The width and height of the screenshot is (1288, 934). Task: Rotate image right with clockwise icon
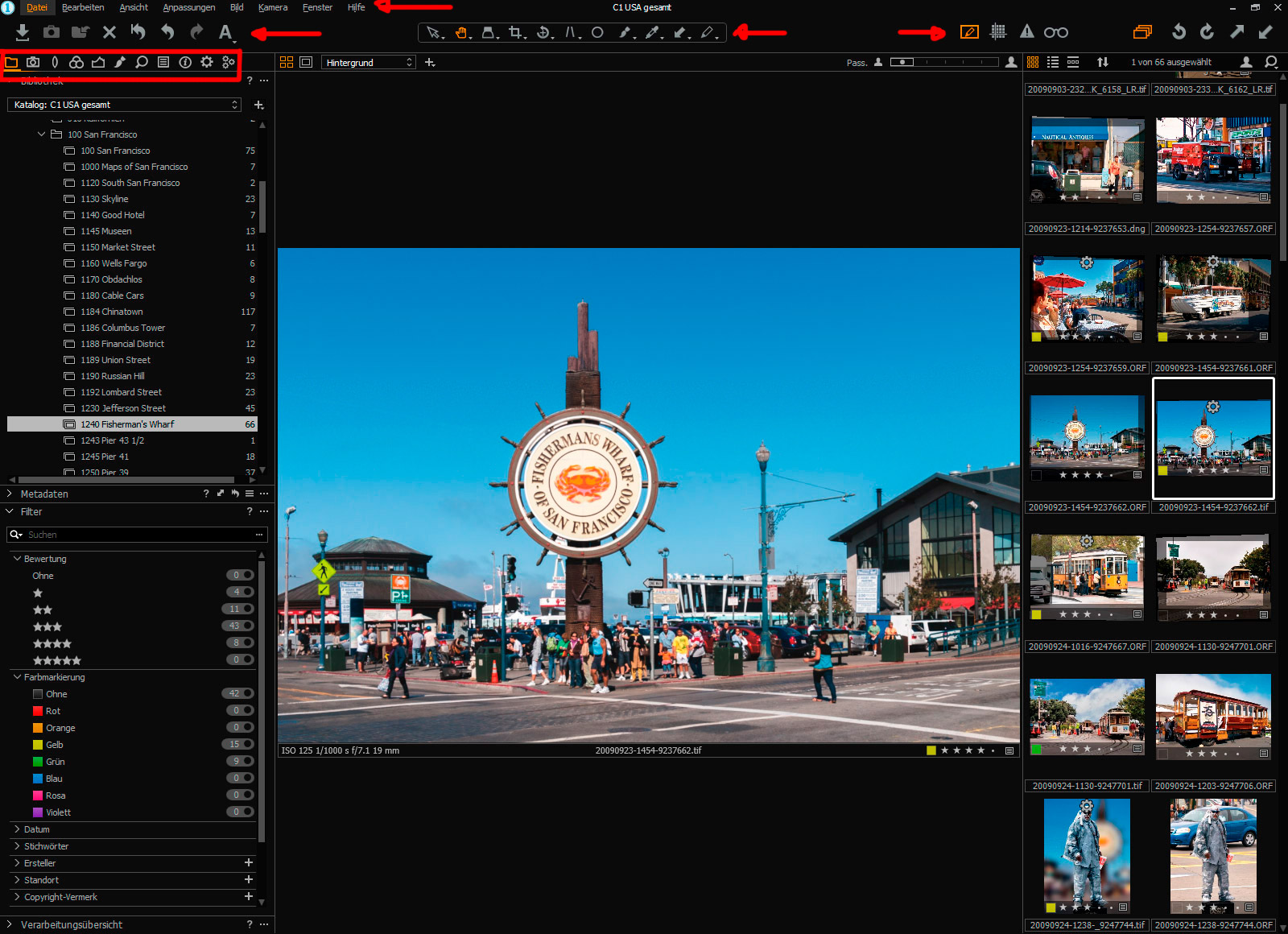tap(1207, 32)
